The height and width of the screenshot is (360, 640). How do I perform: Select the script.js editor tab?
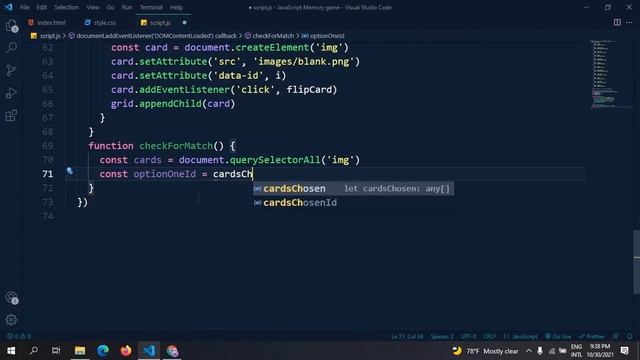(x=160, y=22)
